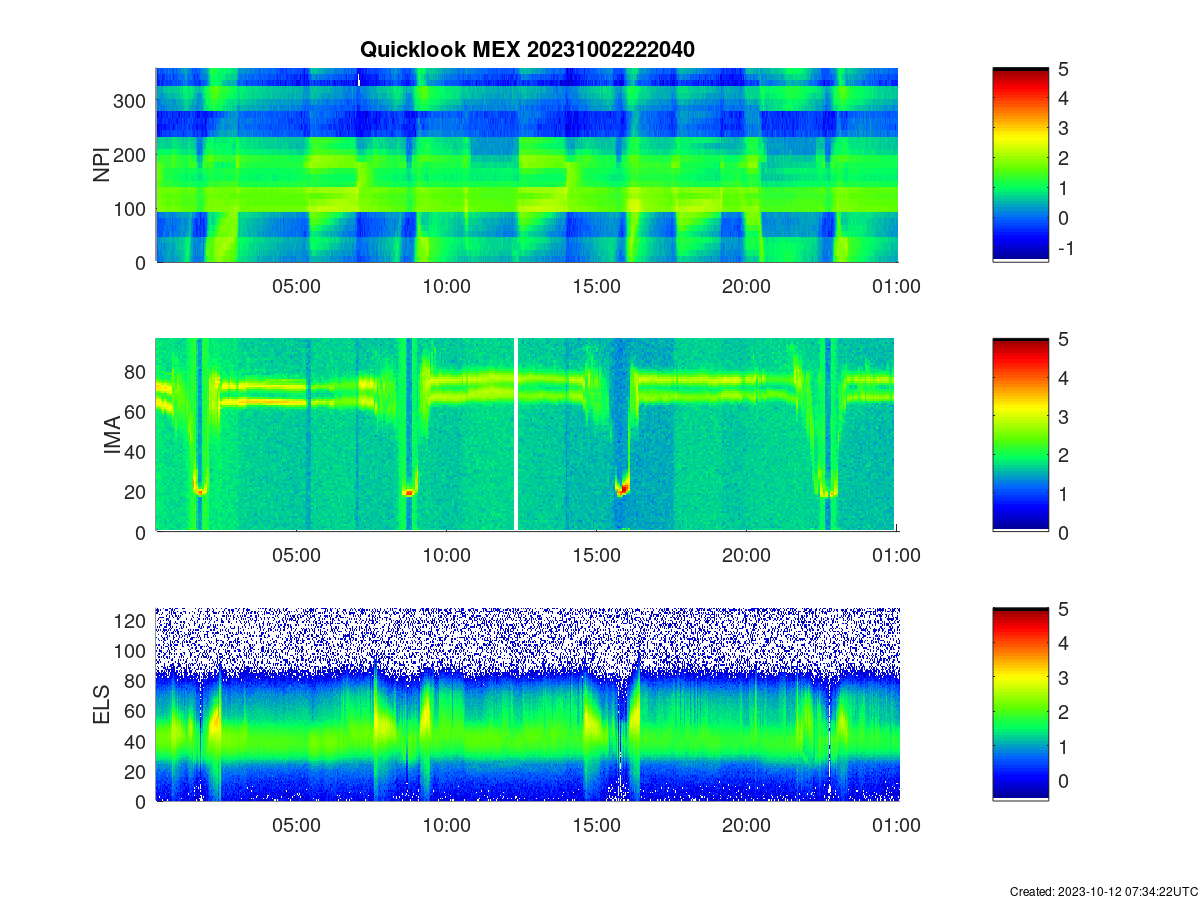The image size is (1200, 900).
Task: Click the 60 tick on IMA y-axis
Action: 137,412
